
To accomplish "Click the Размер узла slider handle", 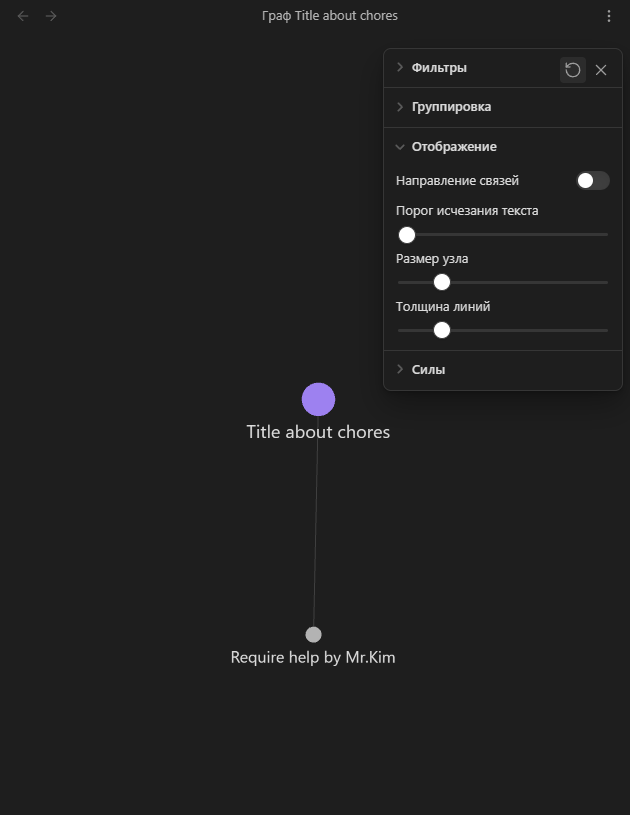I will tap(442, 282).
